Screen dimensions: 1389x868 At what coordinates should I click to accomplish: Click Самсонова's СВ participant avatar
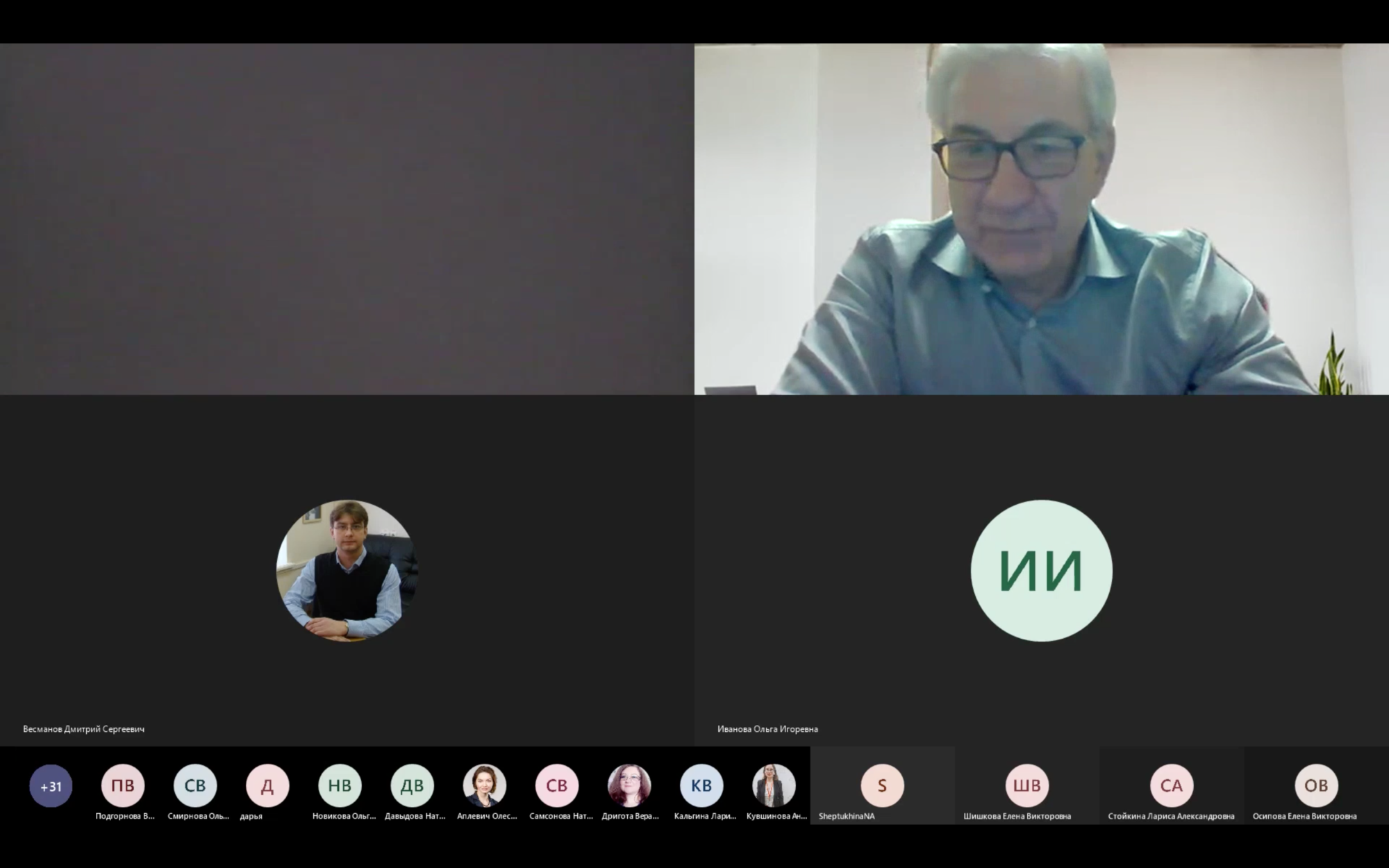[x=557, y=785]
